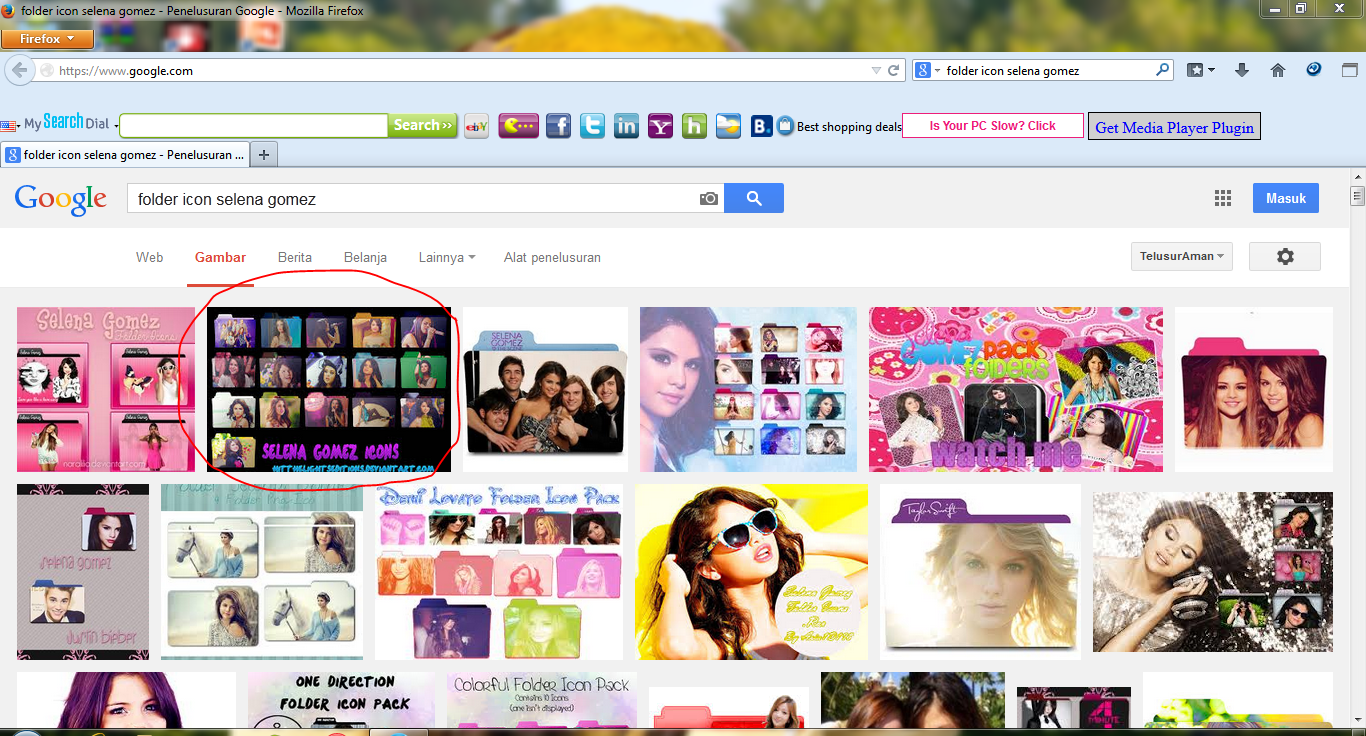Open Alat penelusuran tools

point(552,257)
